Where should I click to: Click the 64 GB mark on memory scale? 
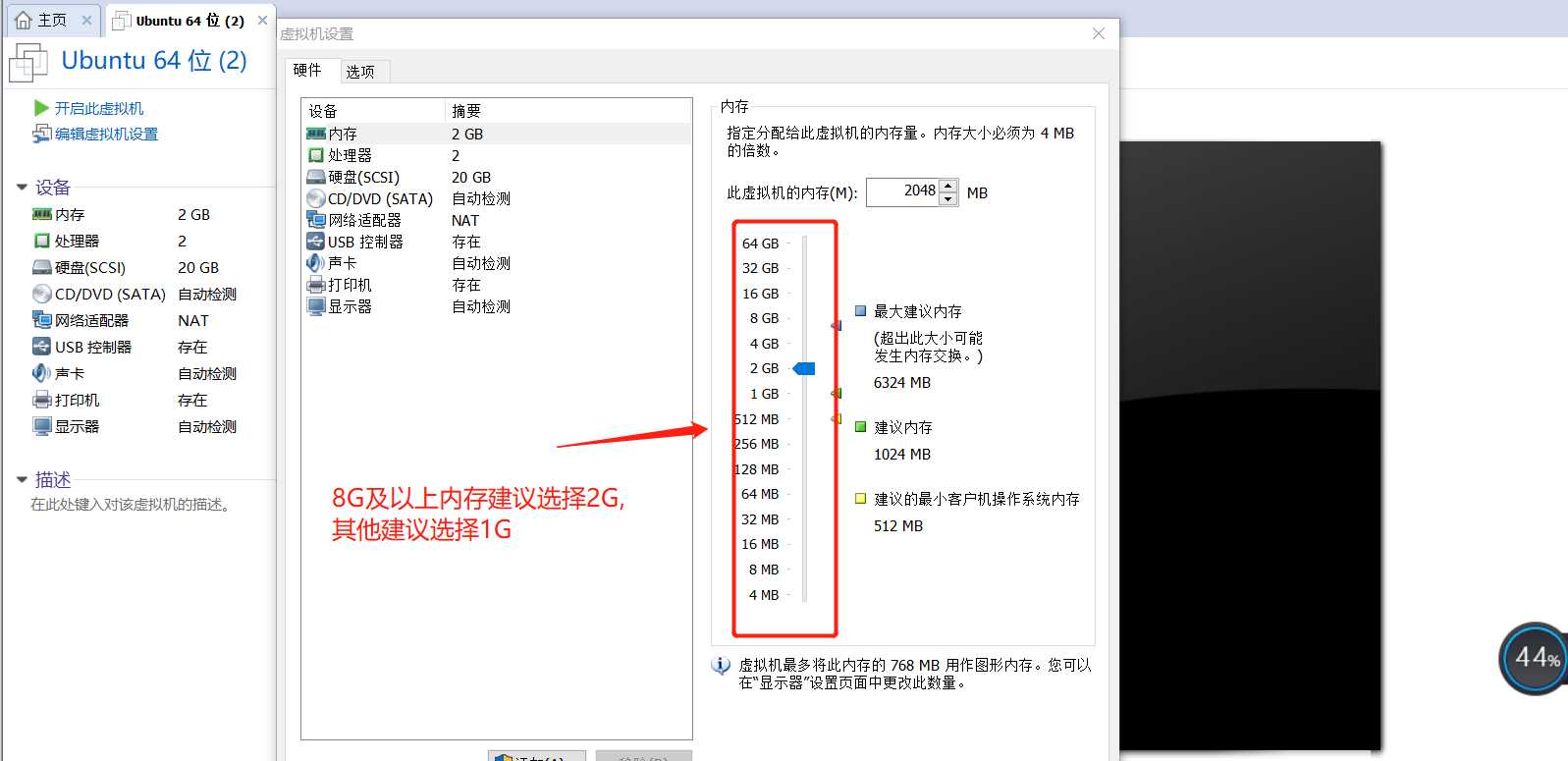tap(760, 244)
